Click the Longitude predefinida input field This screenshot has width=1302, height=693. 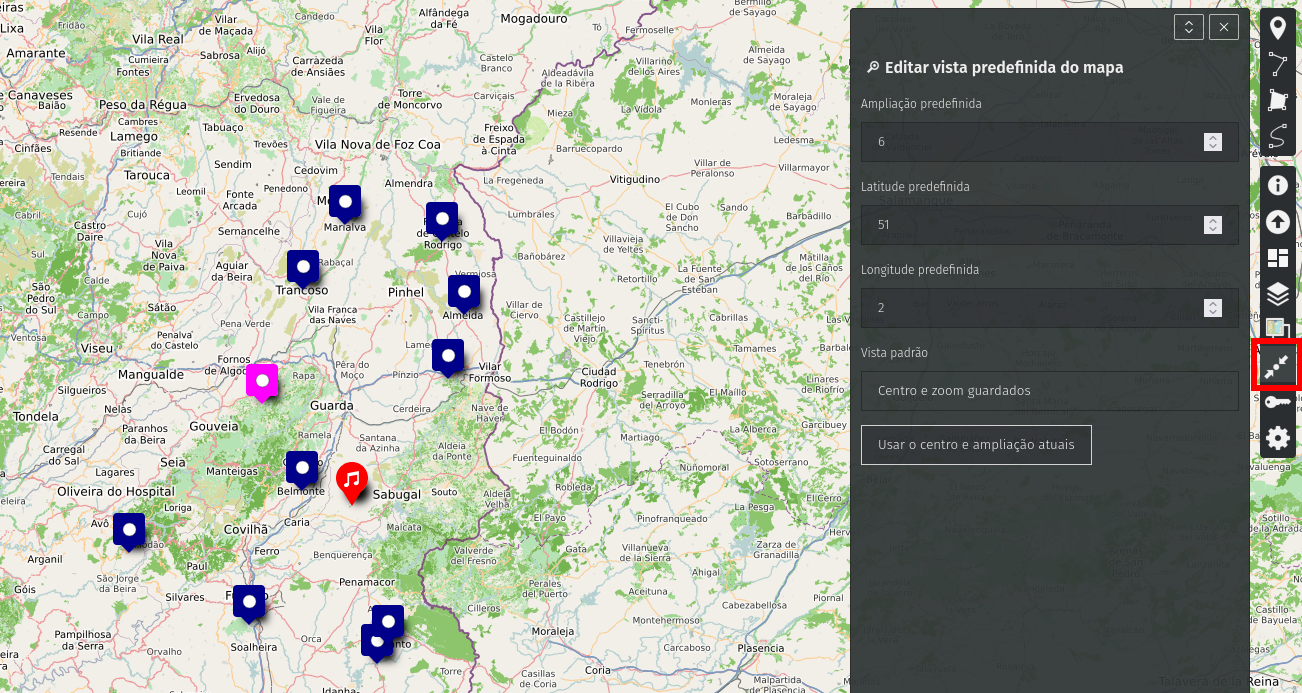click(1049, 308)
